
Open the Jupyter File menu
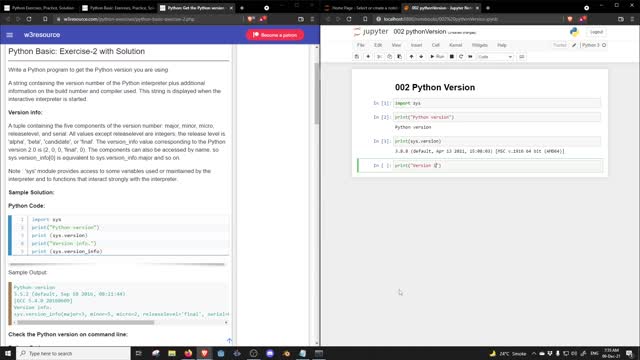(361, 45)
